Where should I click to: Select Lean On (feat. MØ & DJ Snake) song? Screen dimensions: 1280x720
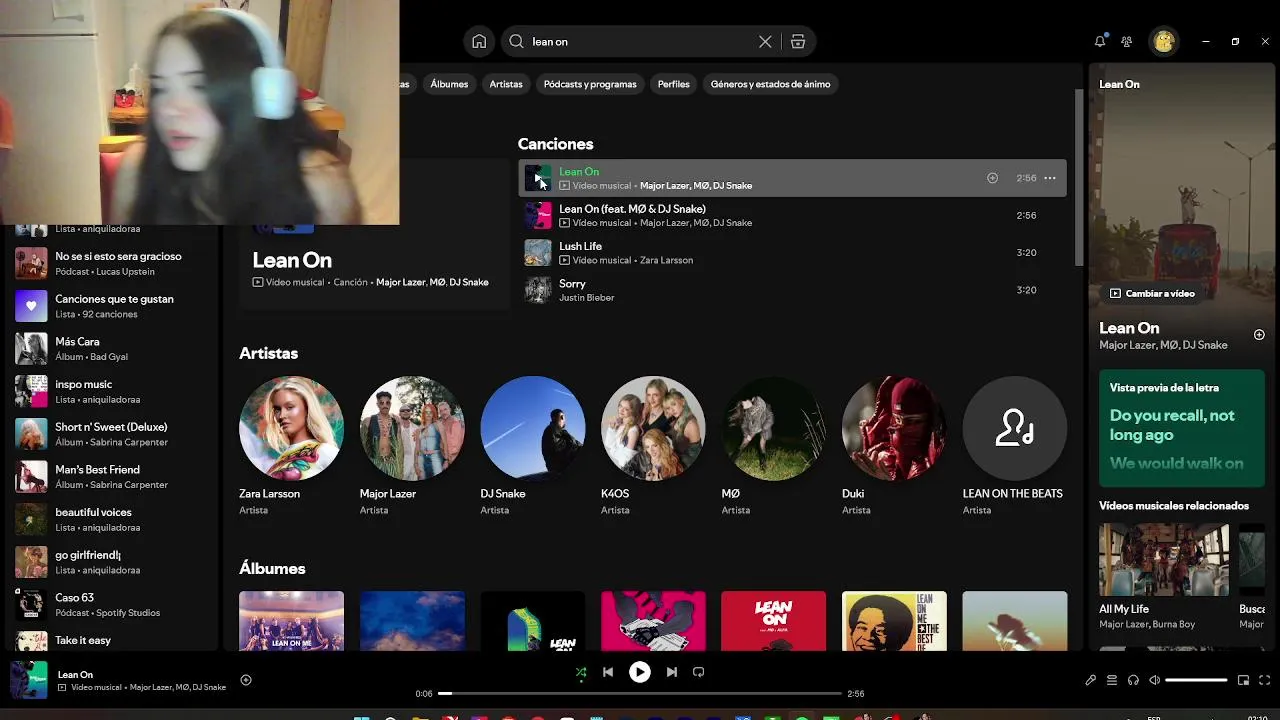click(x=792, y=215)
